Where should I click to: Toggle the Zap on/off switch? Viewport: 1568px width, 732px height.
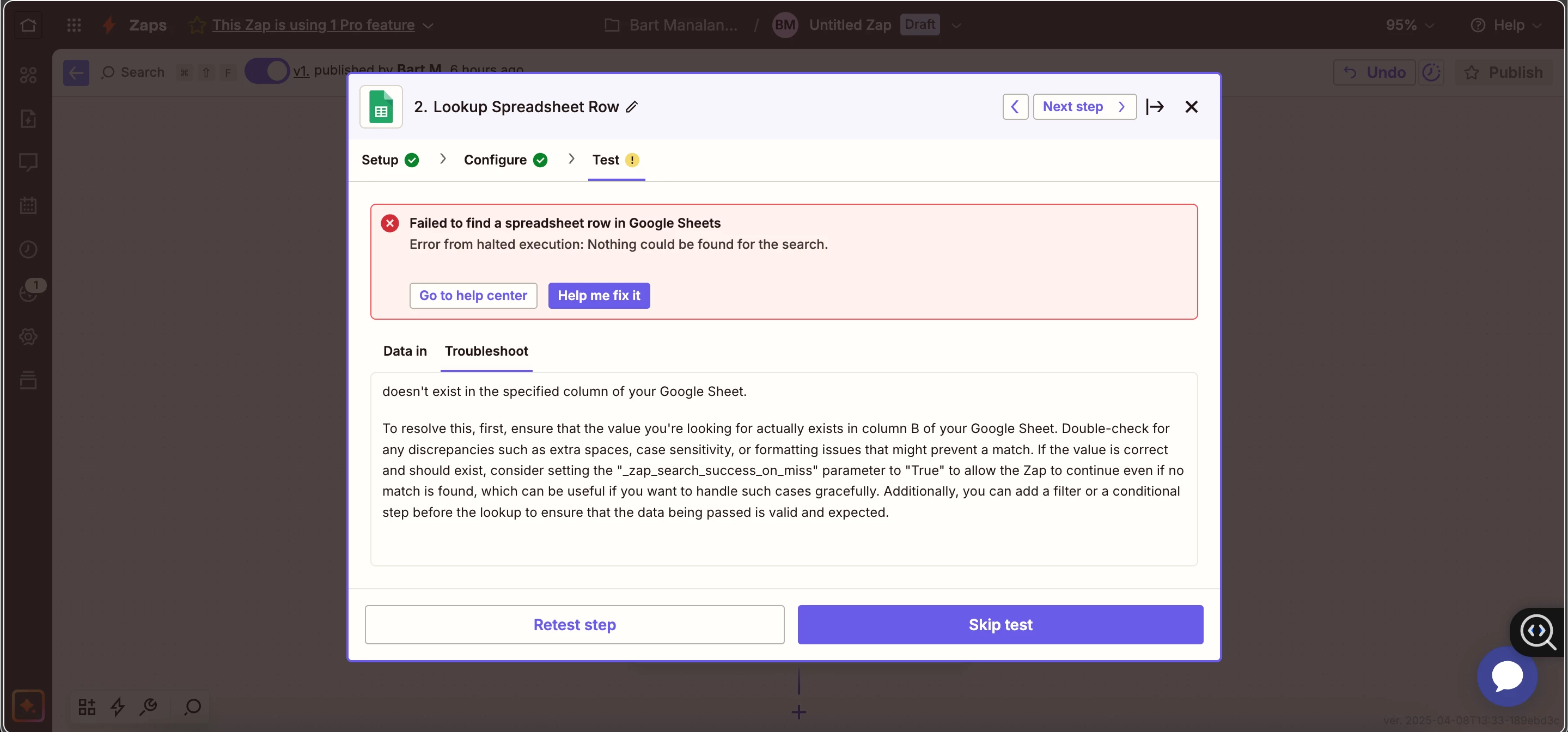267,71
